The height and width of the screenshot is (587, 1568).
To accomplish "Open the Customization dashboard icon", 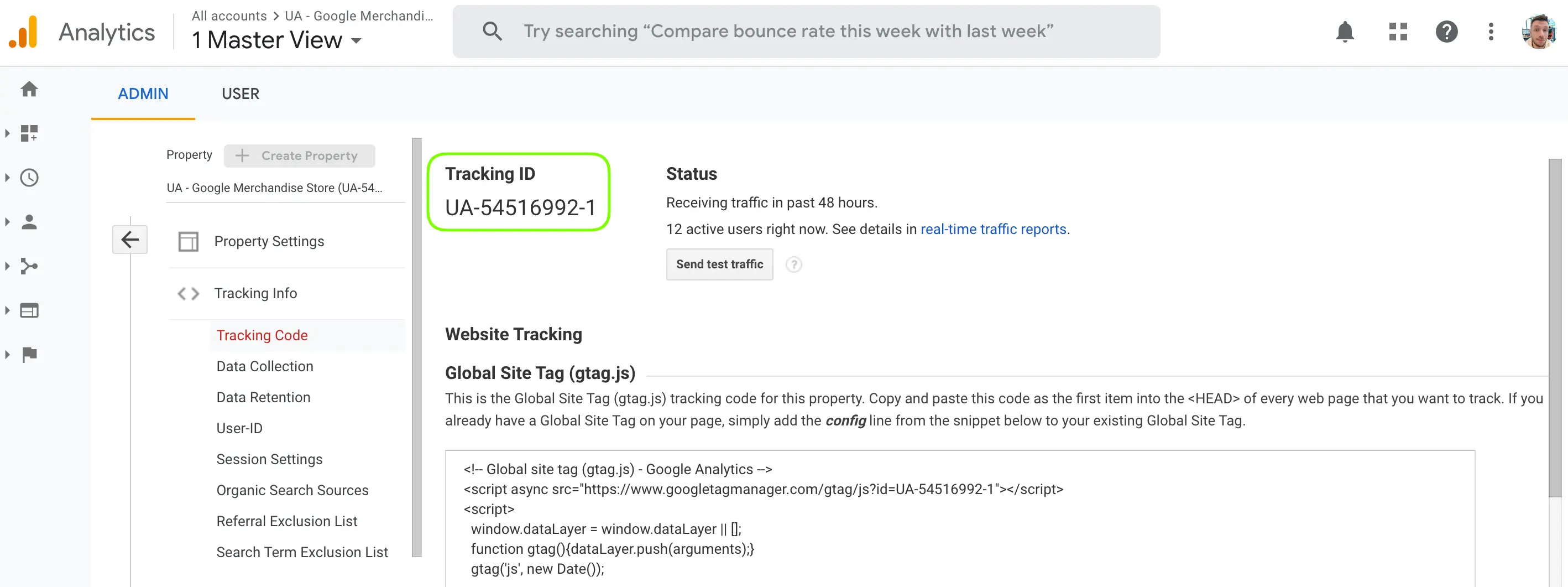I will coord(29,133).
